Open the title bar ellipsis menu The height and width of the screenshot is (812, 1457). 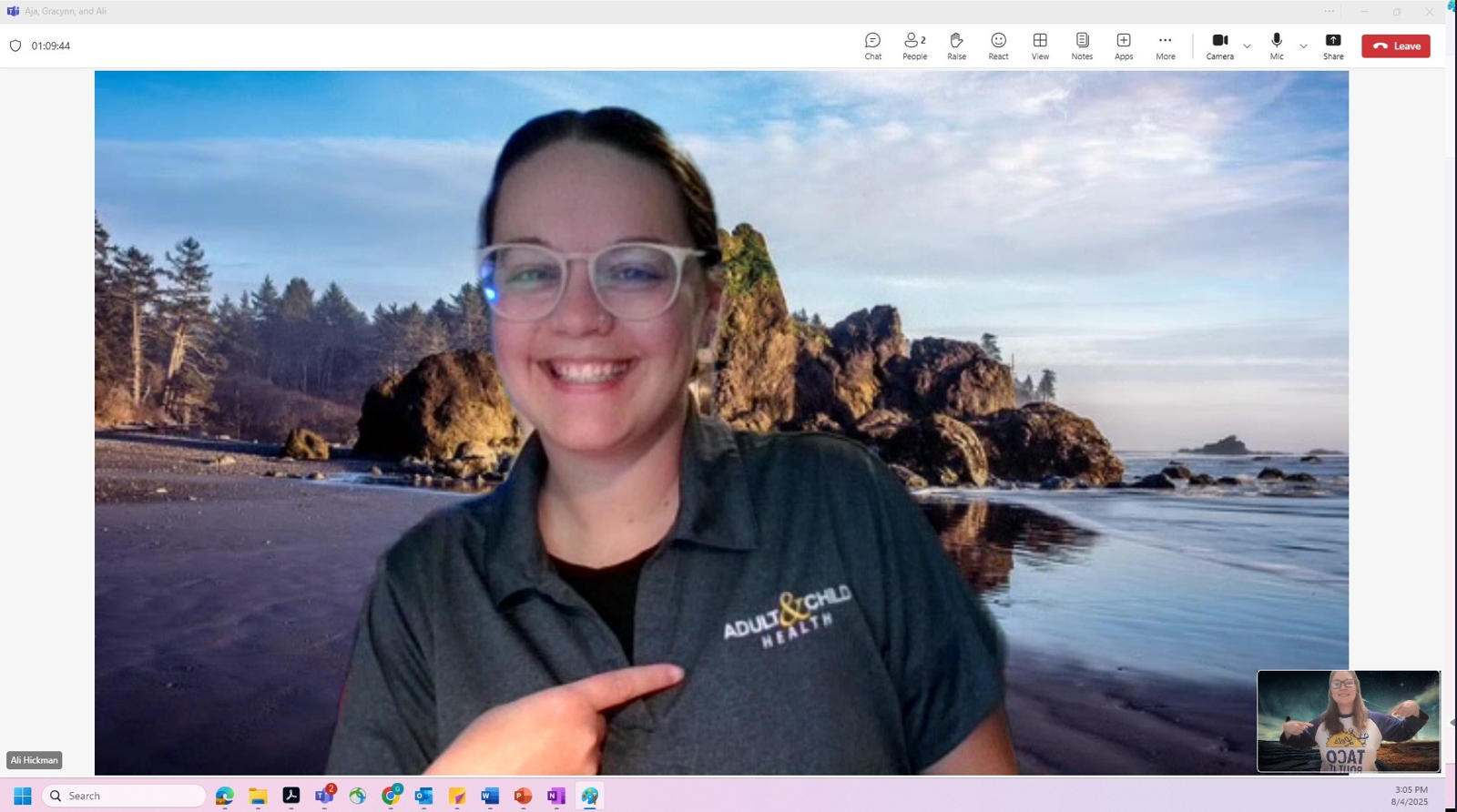coord(1330,12)
